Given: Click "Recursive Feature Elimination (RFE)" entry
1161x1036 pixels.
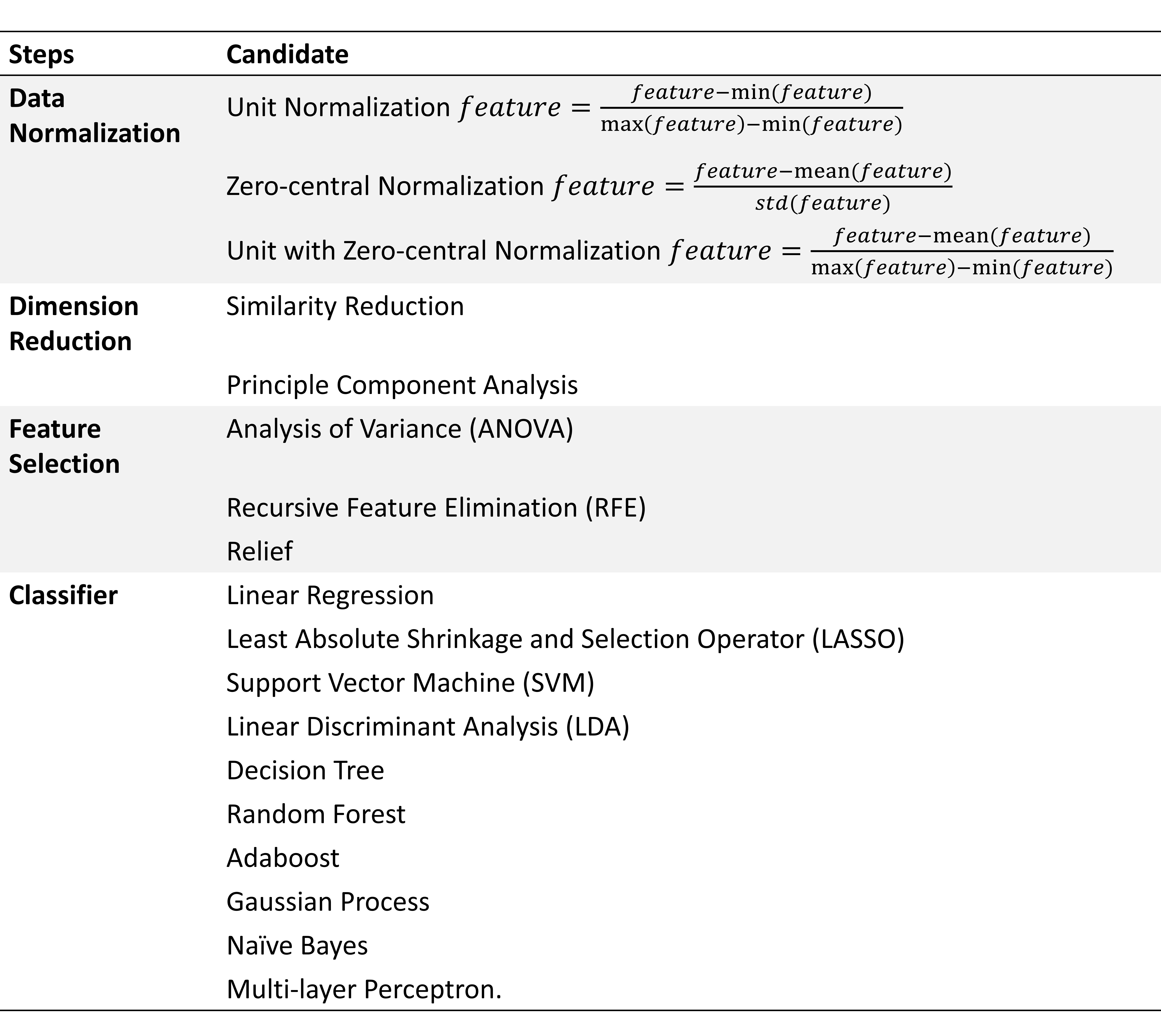Looking at the screenshot, I should point(436,507).
